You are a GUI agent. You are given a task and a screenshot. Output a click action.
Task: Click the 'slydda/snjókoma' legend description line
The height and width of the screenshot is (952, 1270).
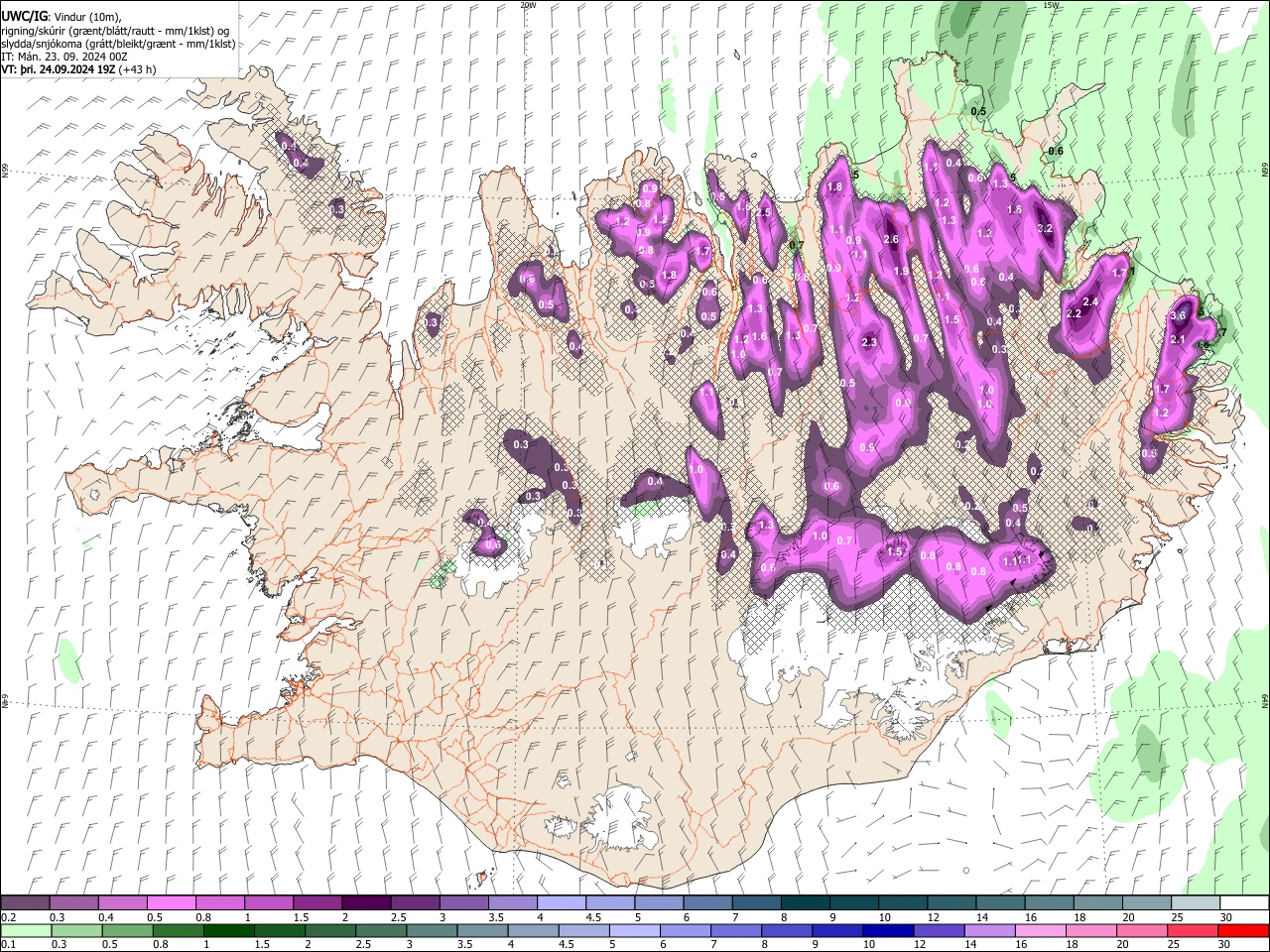pos(118,44)
